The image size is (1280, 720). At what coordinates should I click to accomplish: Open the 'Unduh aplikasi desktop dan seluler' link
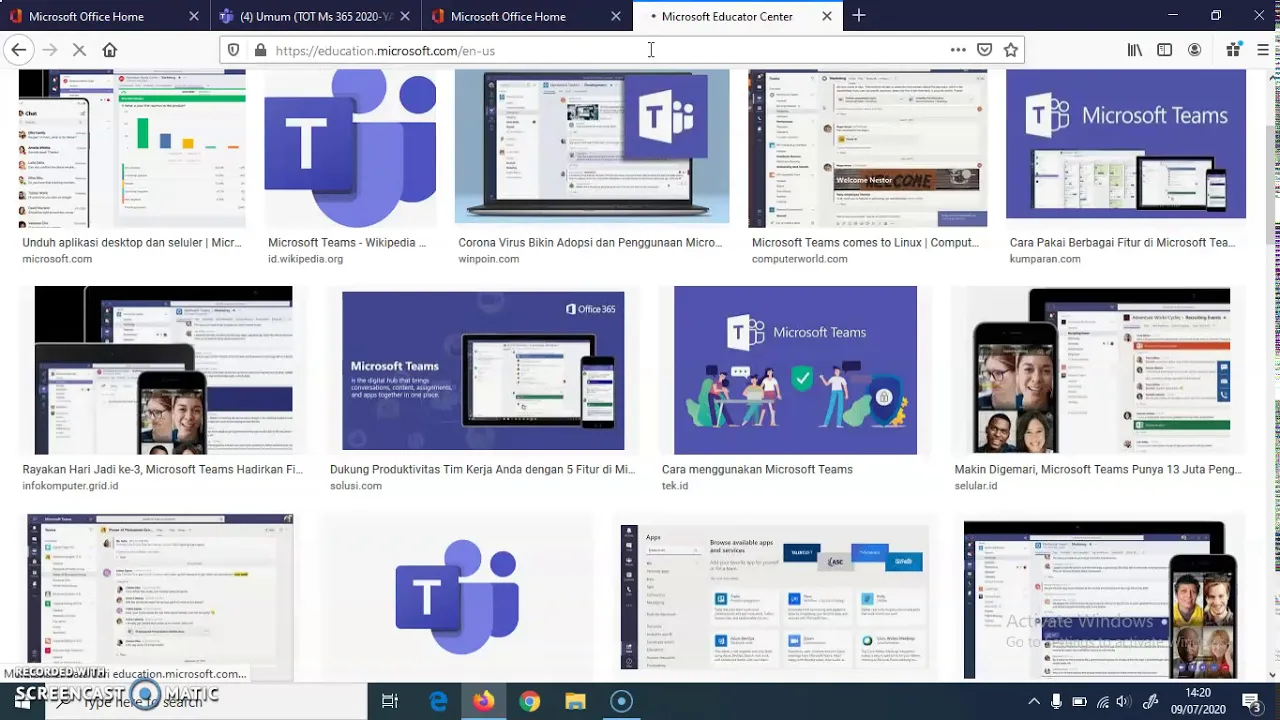[x=132, y=242]
